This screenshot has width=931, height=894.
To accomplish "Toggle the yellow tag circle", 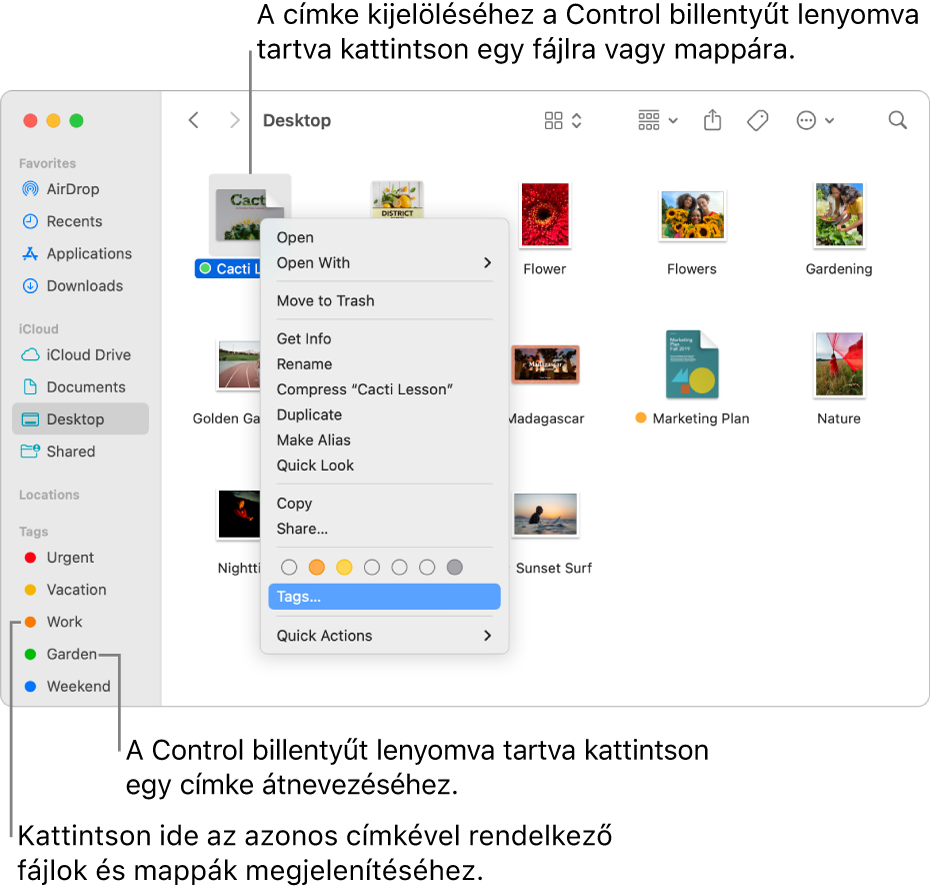I will (344, 568).
